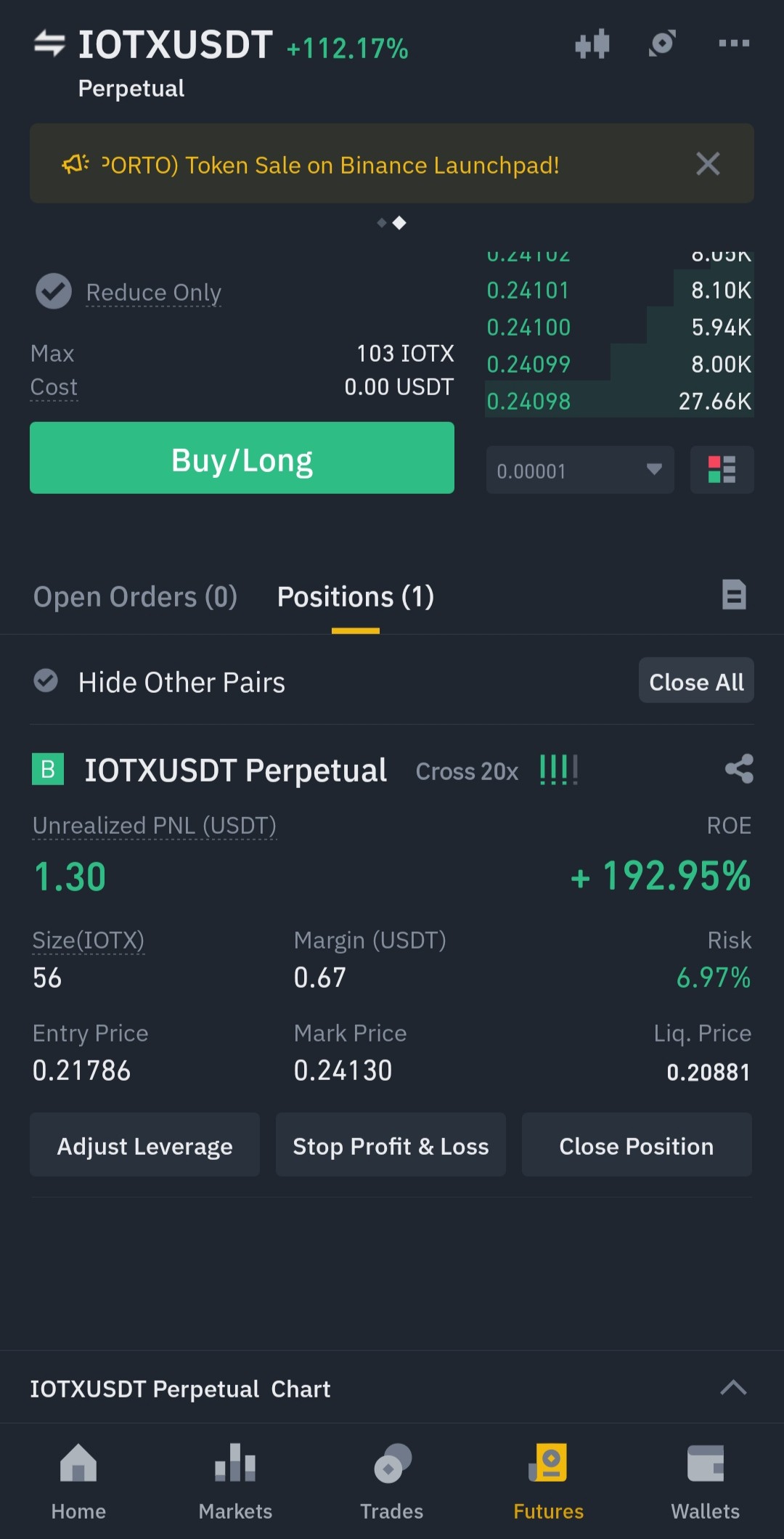
Task: Change the order book layout view icon
Action: tap(722, 470)
